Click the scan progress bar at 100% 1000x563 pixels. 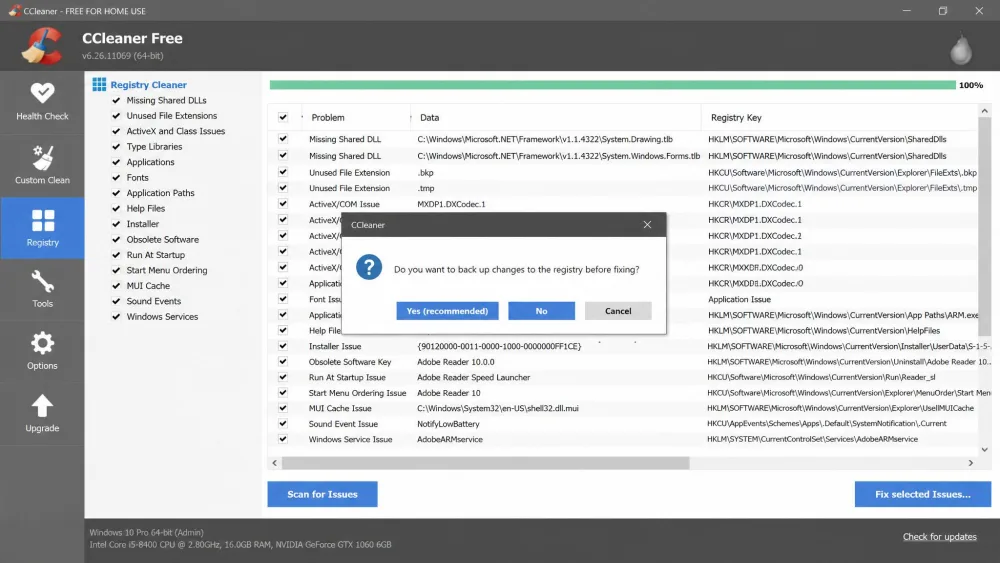(612, 85)
